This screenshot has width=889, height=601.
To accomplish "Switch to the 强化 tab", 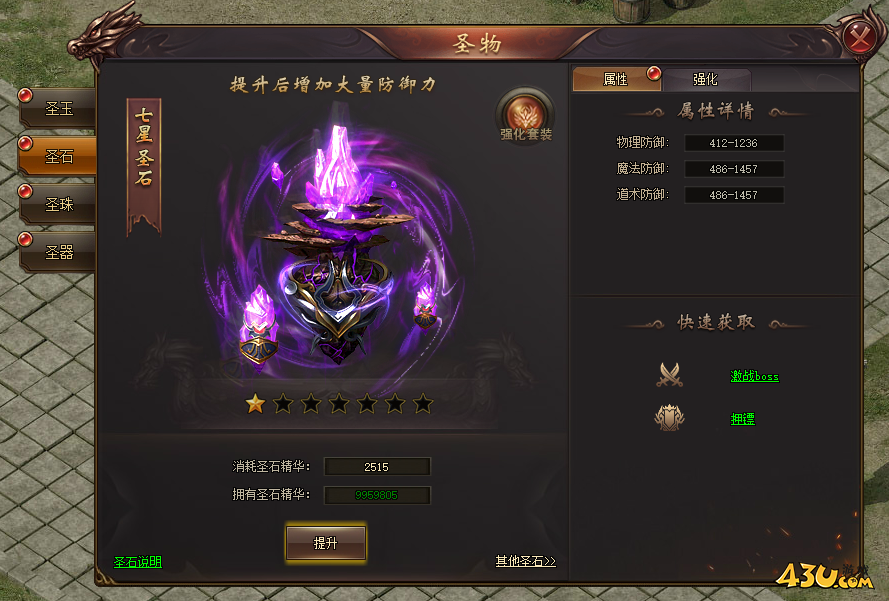I will [706, 79].
